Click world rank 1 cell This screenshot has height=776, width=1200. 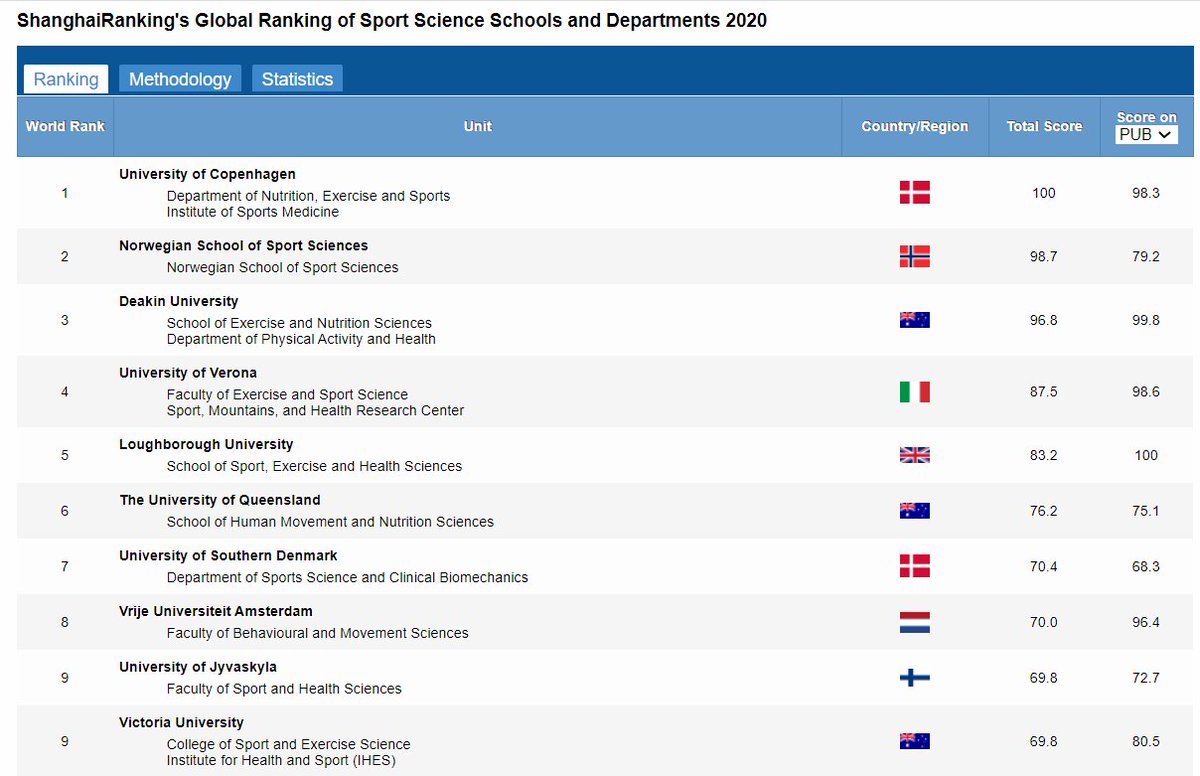(x=65, y=193)
